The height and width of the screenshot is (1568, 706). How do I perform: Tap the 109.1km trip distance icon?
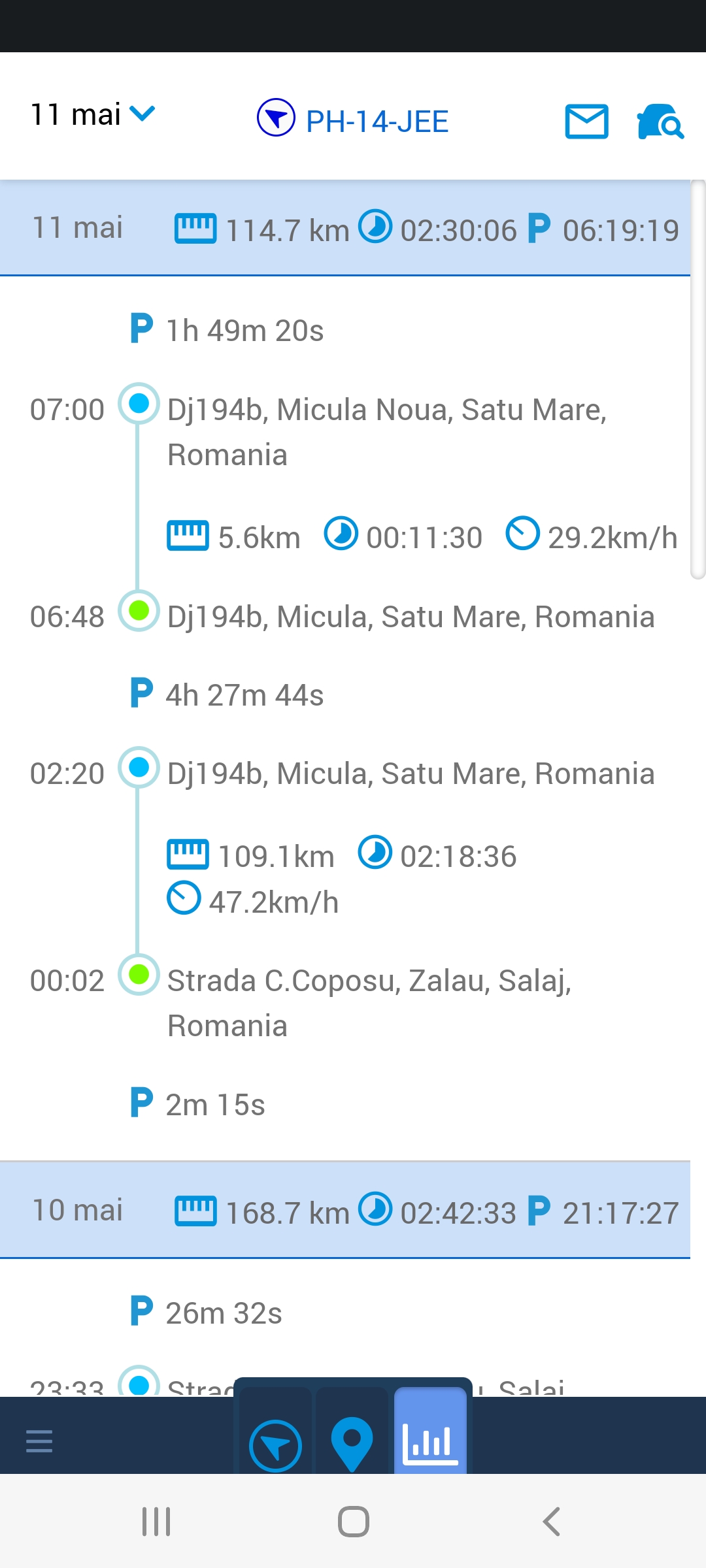click(x=188, y=855)
